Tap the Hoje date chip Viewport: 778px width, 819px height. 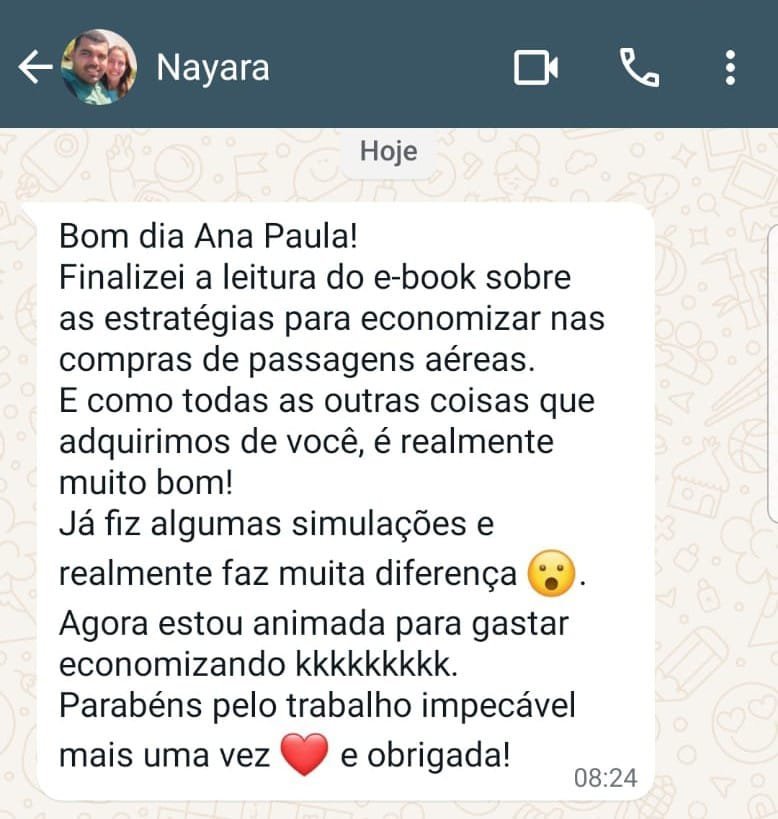(x=388, y=152)
